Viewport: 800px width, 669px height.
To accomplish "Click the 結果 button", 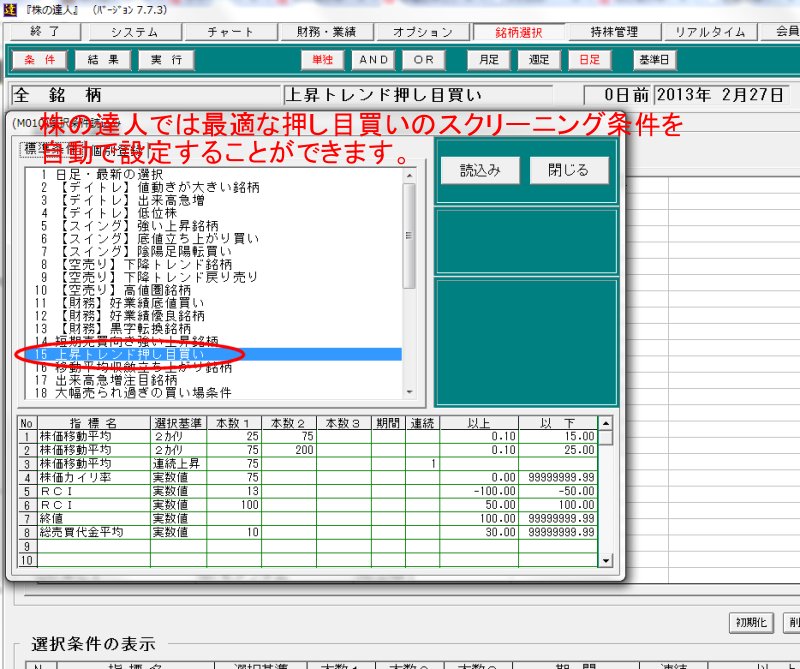I will [103, 60].
